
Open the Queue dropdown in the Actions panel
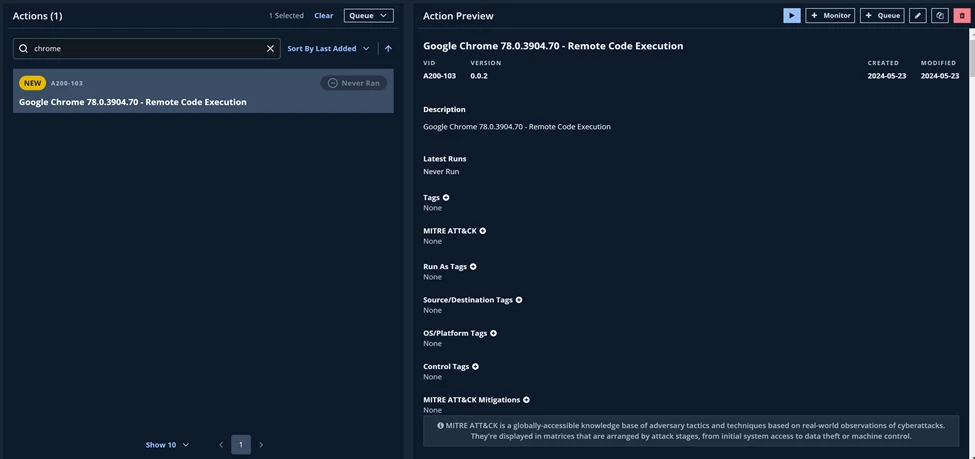coord(369,16)
